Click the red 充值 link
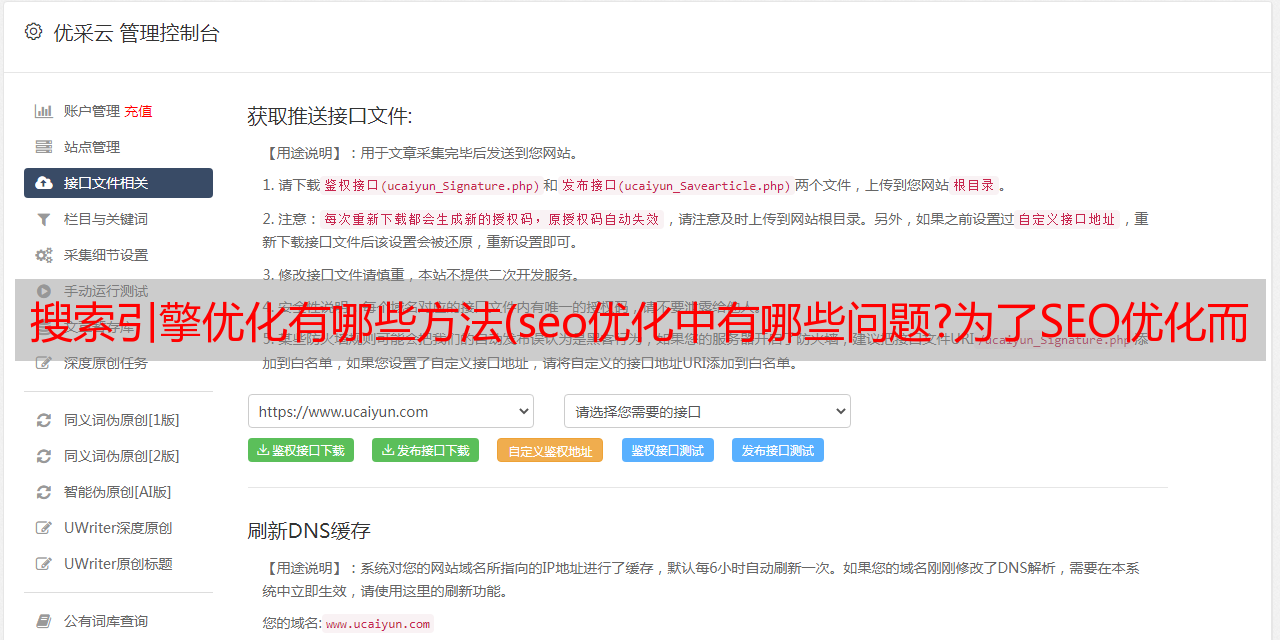The image size is (1280, 640). [138, 111]
